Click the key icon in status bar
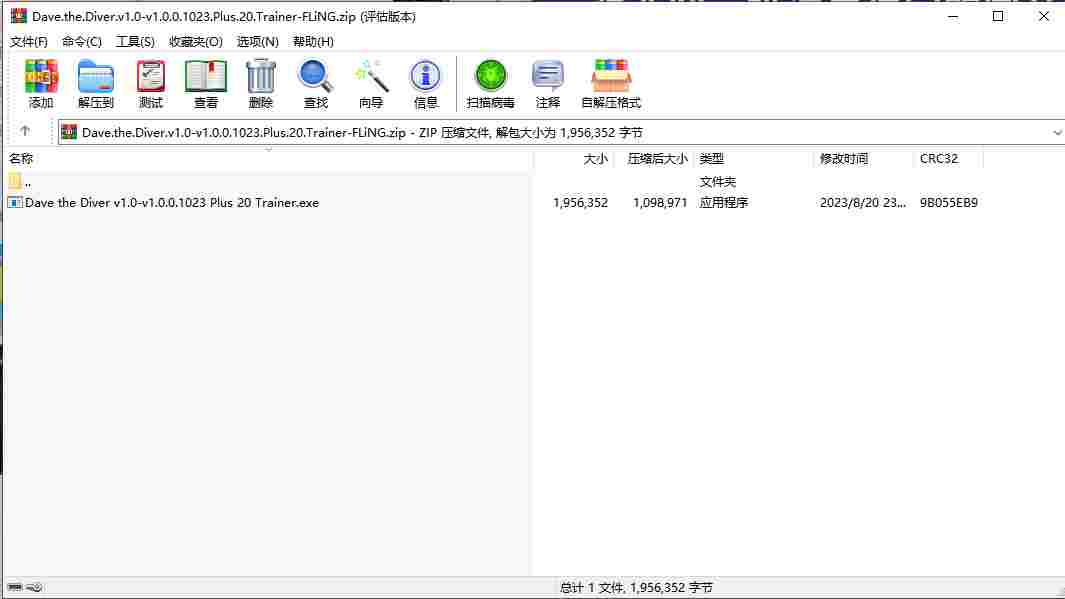 (x=34, y=587)
